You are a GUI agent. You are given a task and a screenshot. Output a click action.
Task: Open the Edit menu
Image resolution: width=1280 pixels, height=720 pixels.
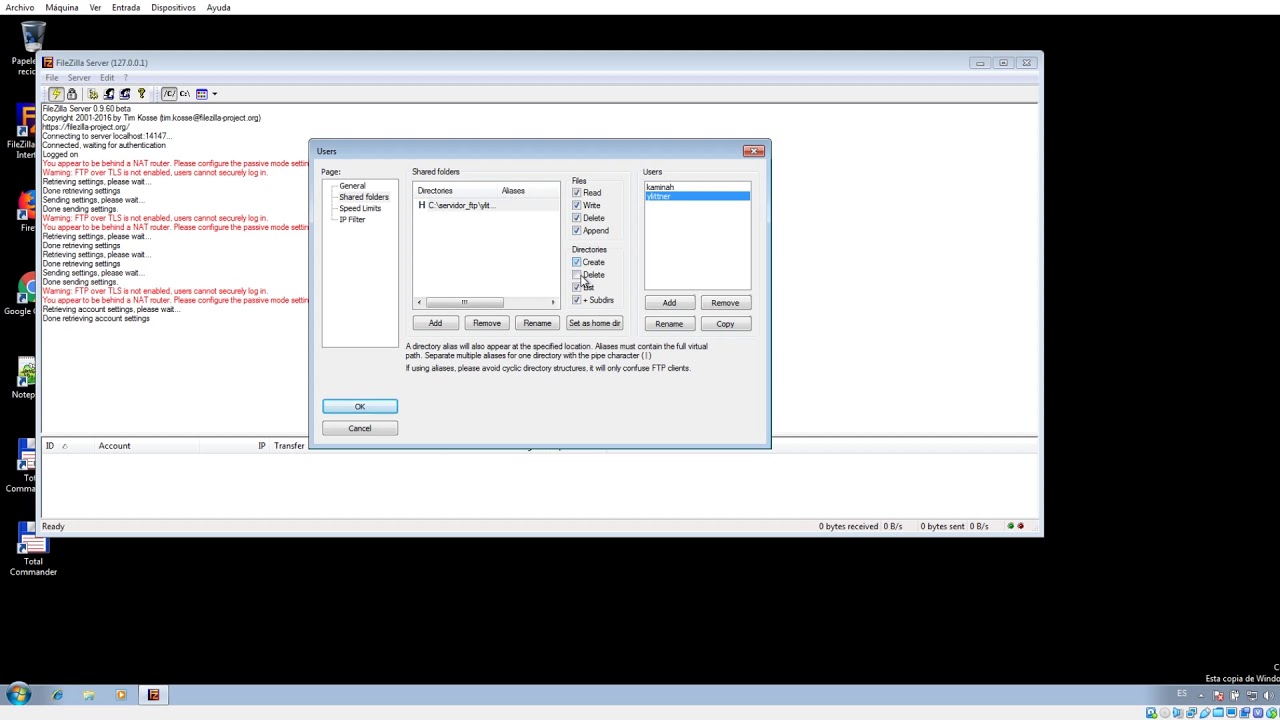(x=107, y=78)
